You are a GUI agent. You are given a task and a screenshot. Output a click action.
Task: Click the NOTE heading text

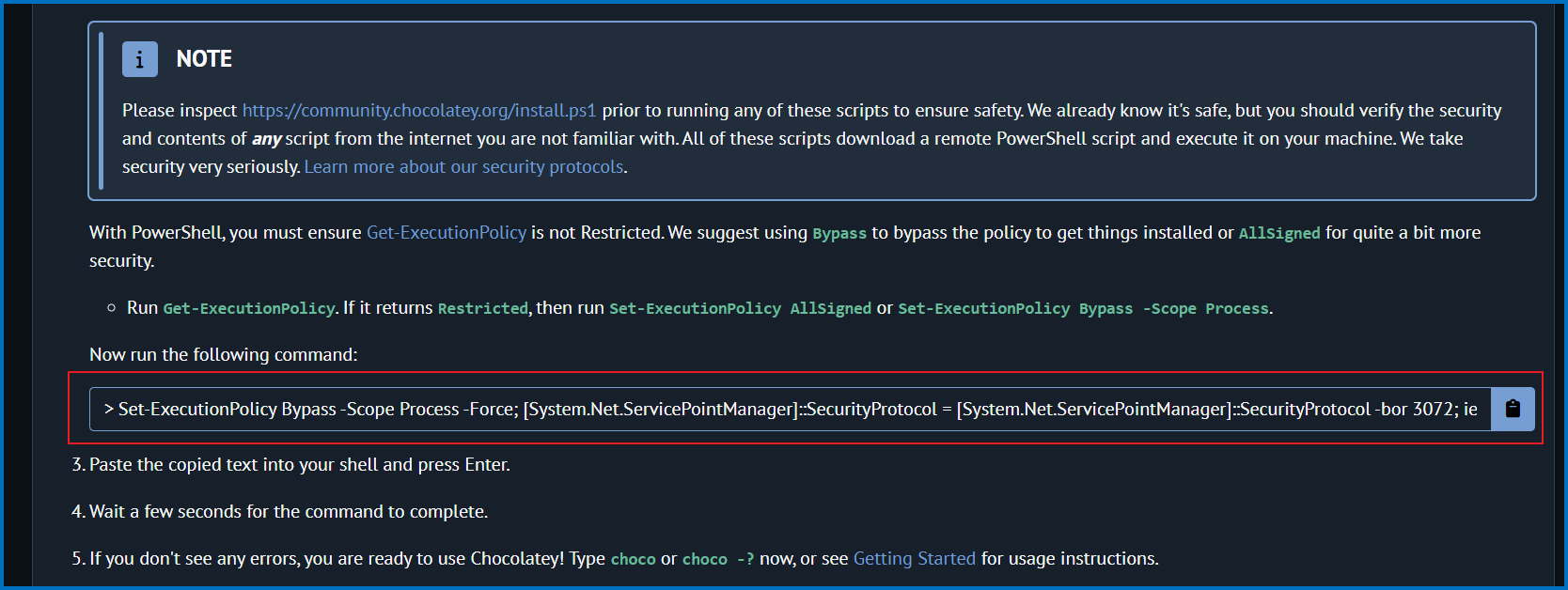[x=204, y=58]
